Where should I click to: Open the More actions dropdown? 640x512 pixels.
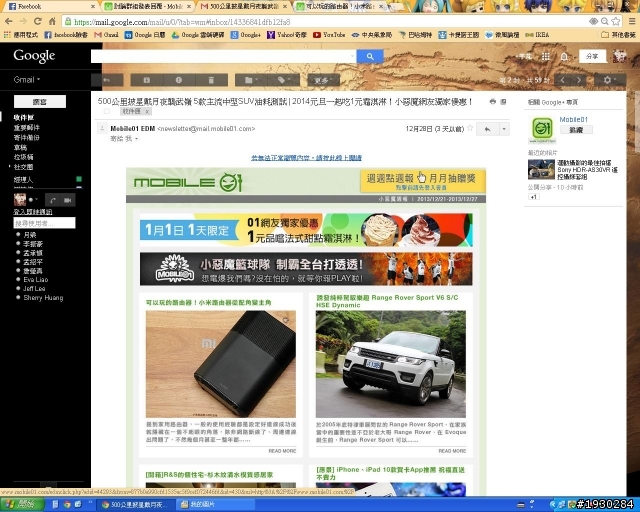pyautogui.click(x=323, y=80)
